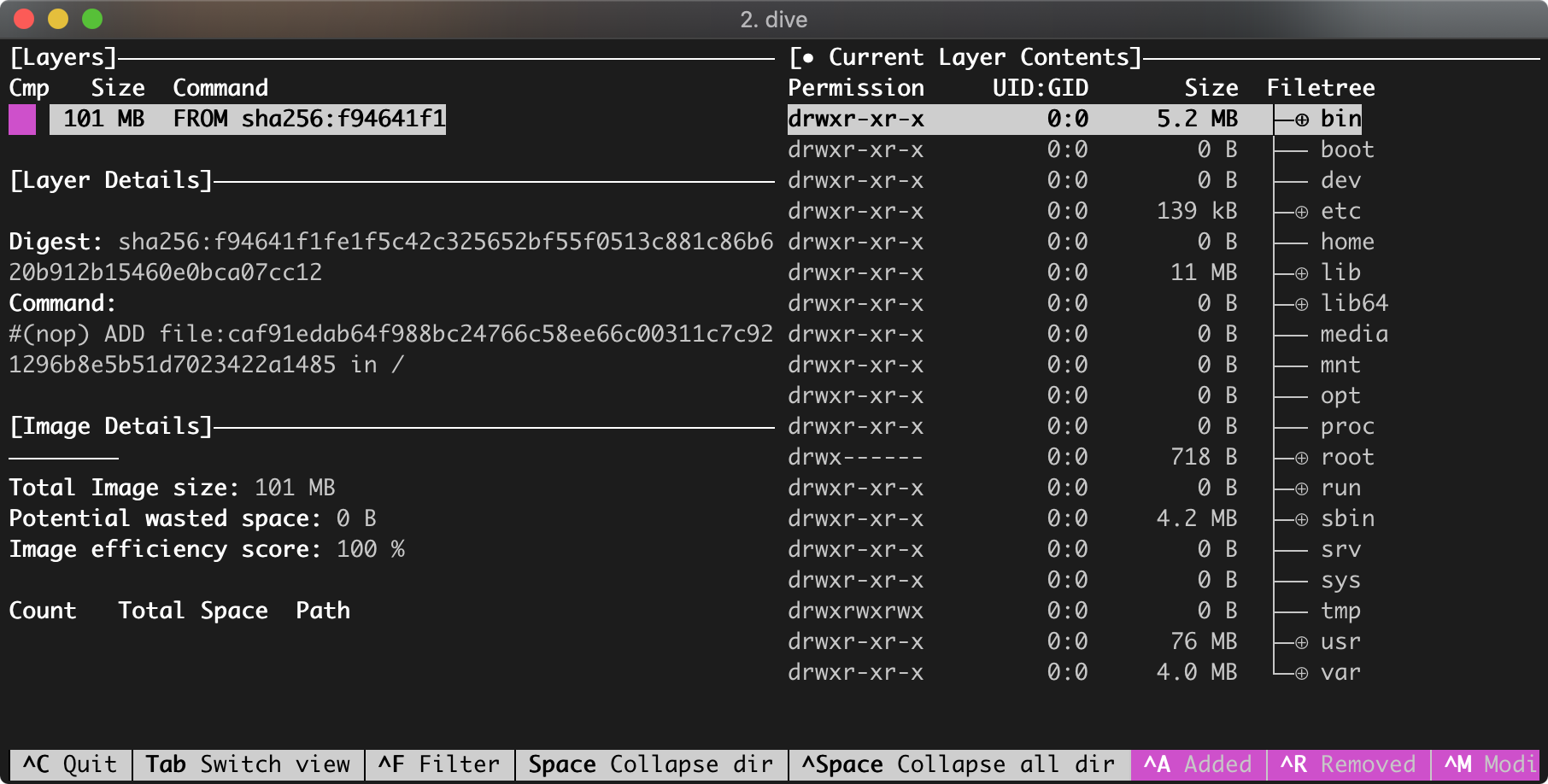
Task: Activate Switch view in the status bar
Action: [x=247, y=764]
